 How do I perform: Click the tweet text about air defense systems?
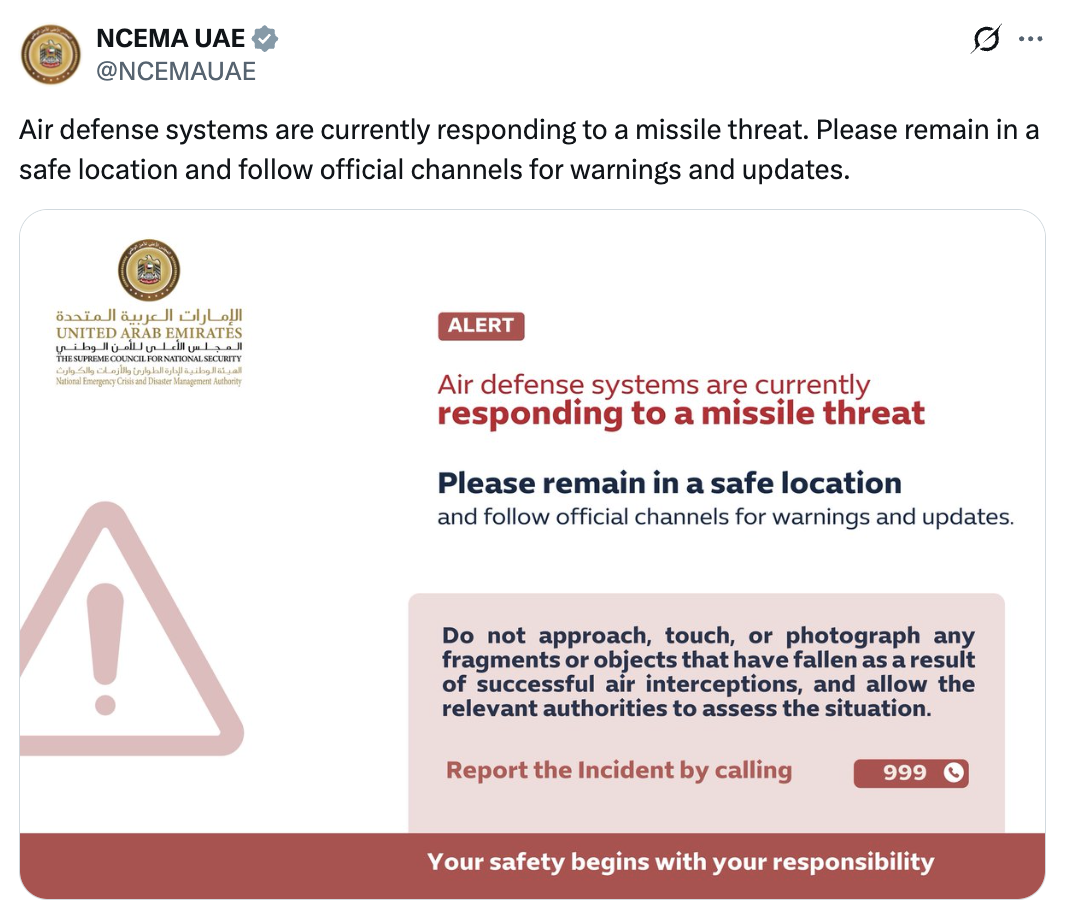(529, 150)
